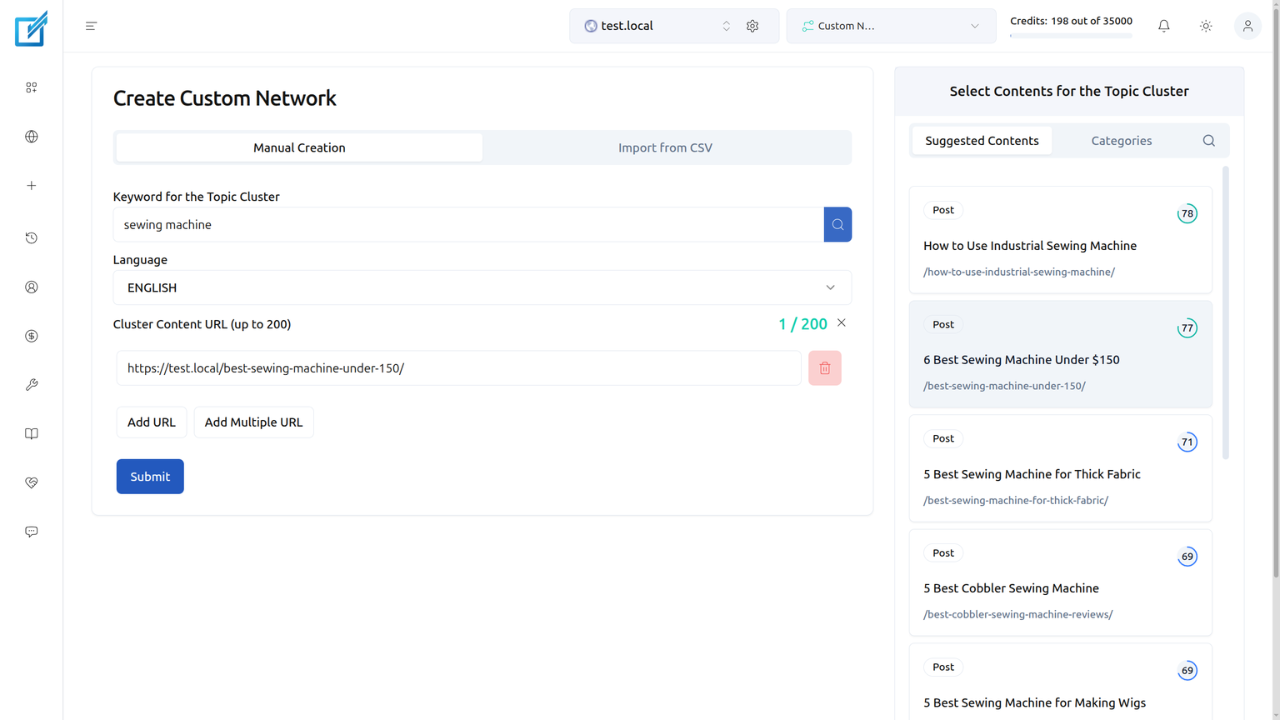
Task: Select the wrench tools icon in sidebar
Action: point(31,384)
